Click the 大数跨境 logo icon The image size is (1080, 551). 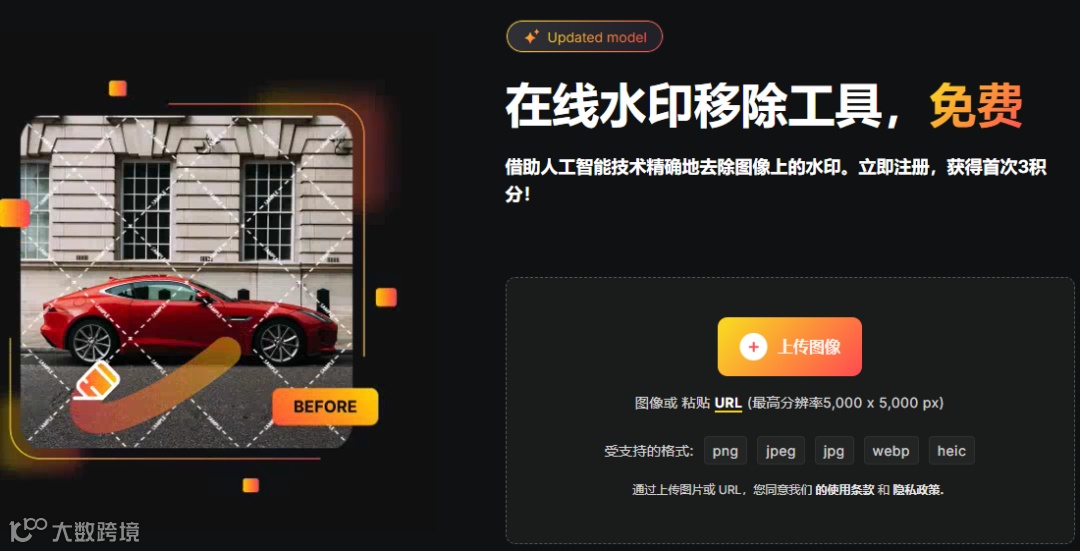pyautogui.click(x=28, y=530)
